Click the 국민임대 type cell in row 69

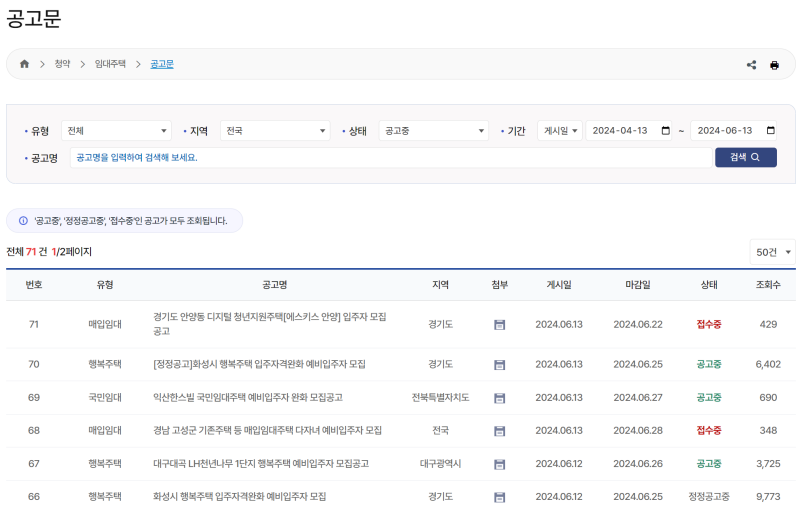[105, 397]
